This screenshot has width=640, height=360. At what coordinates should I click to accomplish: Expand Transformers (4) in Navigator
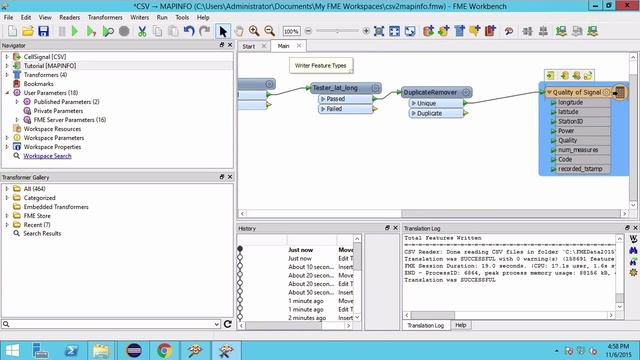click(7, 75)
